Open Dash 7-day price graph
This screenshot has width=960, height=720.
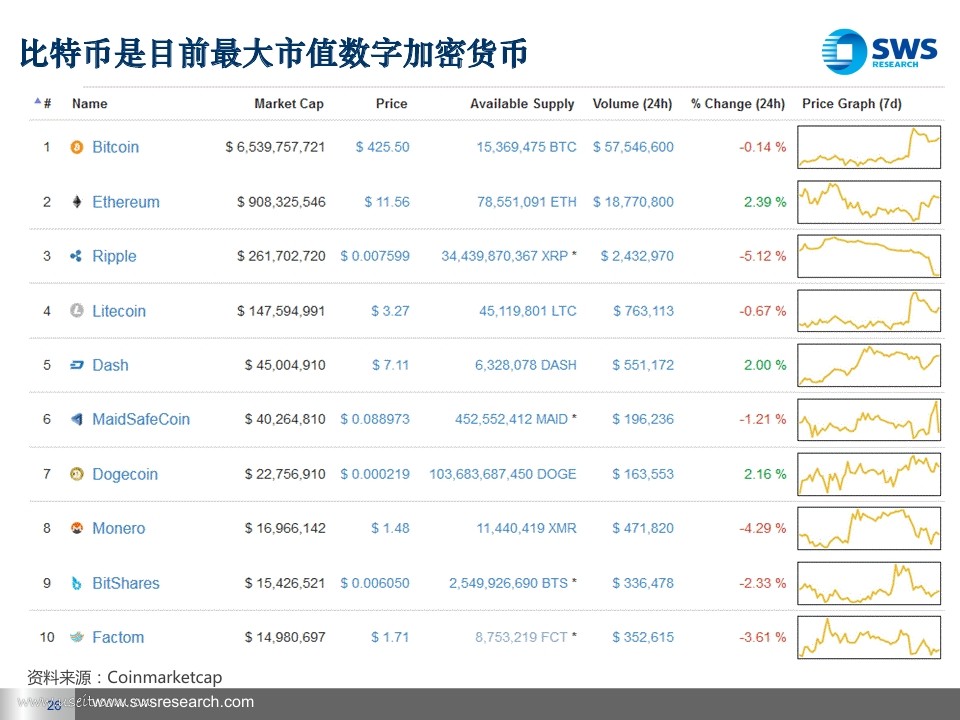pos(869,365)
